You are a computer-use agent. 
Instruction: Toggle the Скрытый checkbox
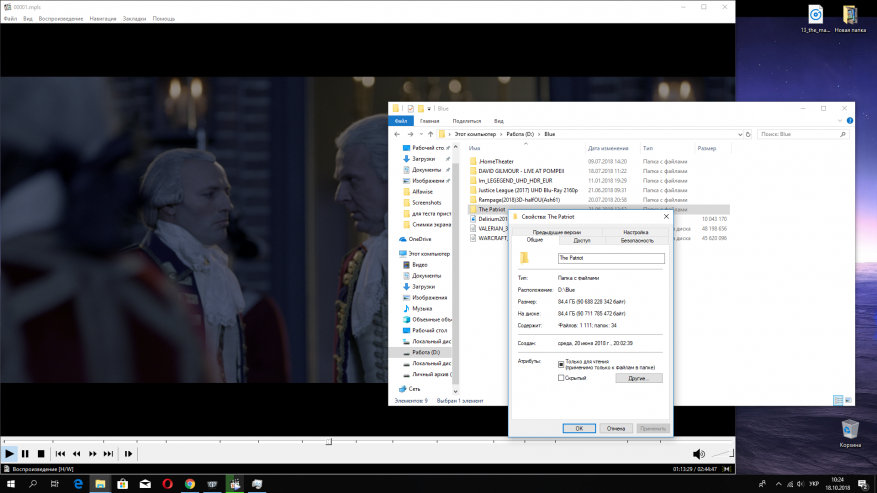pyautogui.click(x=561, y=378)
